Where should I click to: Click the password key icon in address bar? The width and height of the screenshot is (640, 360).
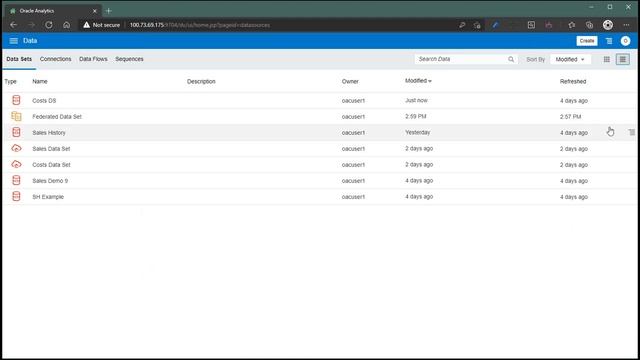[462, 25]
